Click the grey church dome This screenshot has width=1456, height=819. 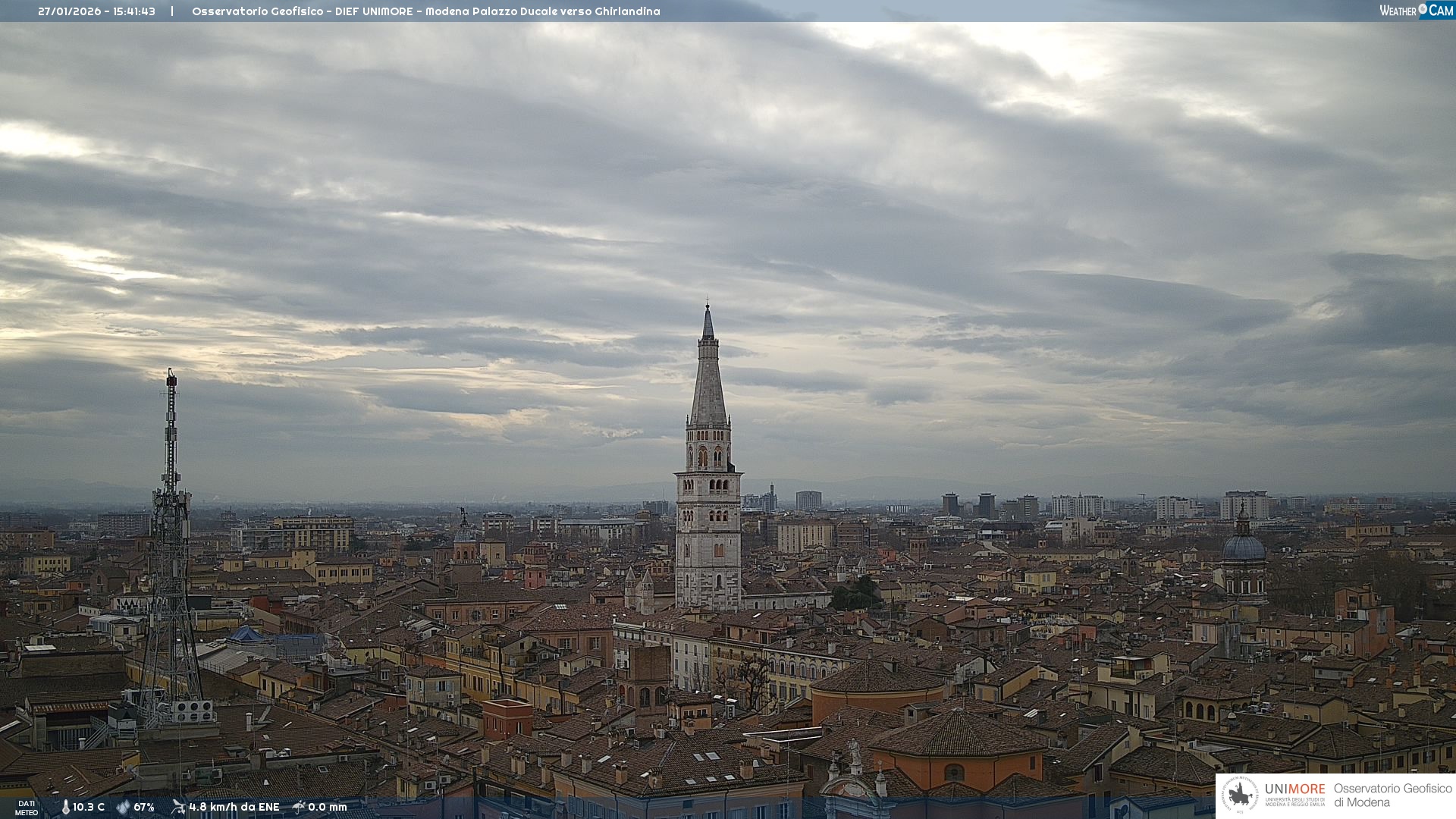[1244, 548]
